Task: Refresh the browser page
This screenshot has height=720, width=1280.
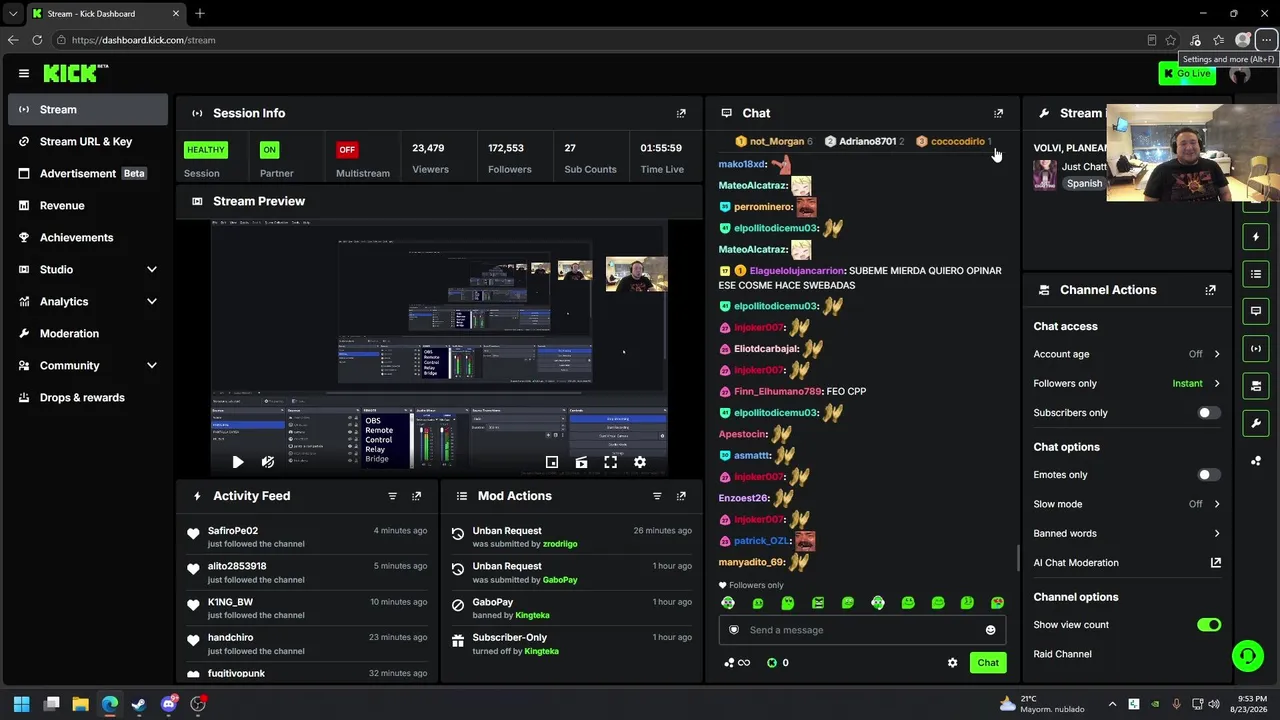Action: (x=37, y=40)
